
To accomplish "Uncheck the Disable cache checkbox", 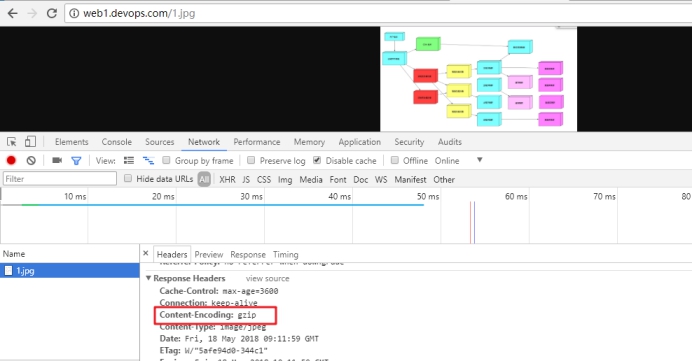I will click(317, 160).
